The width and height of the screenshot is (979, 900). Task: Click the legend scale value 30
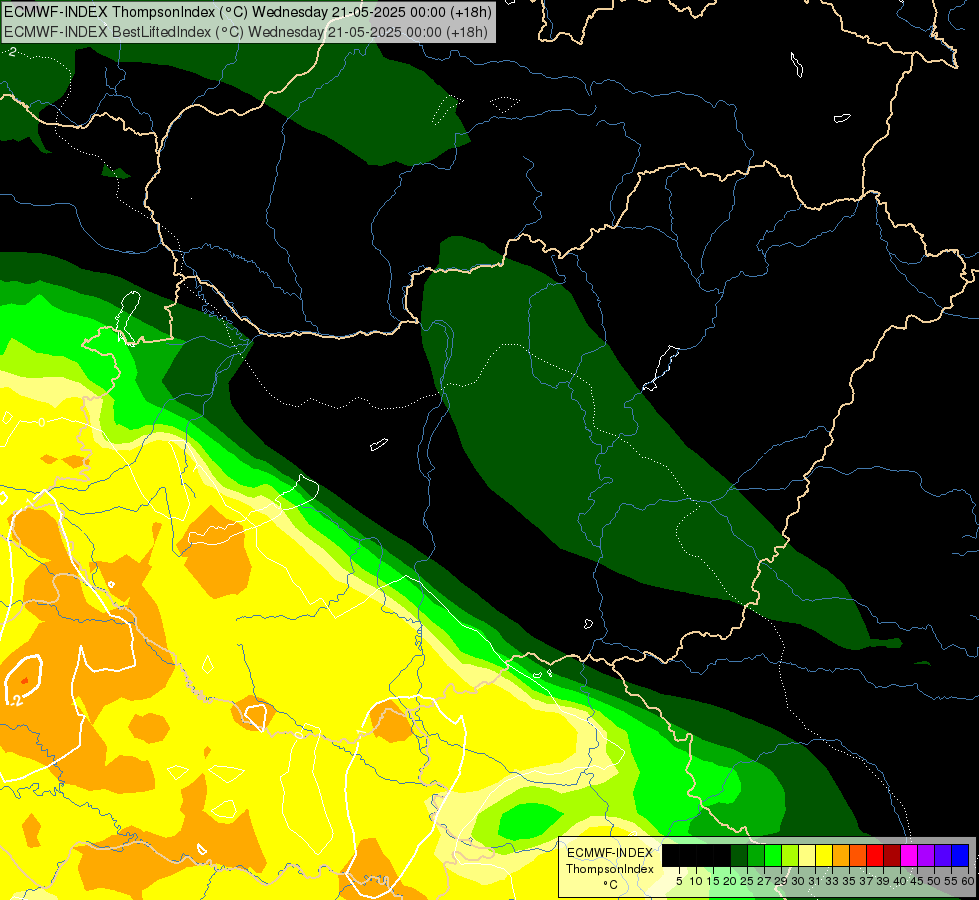point(798,881)
